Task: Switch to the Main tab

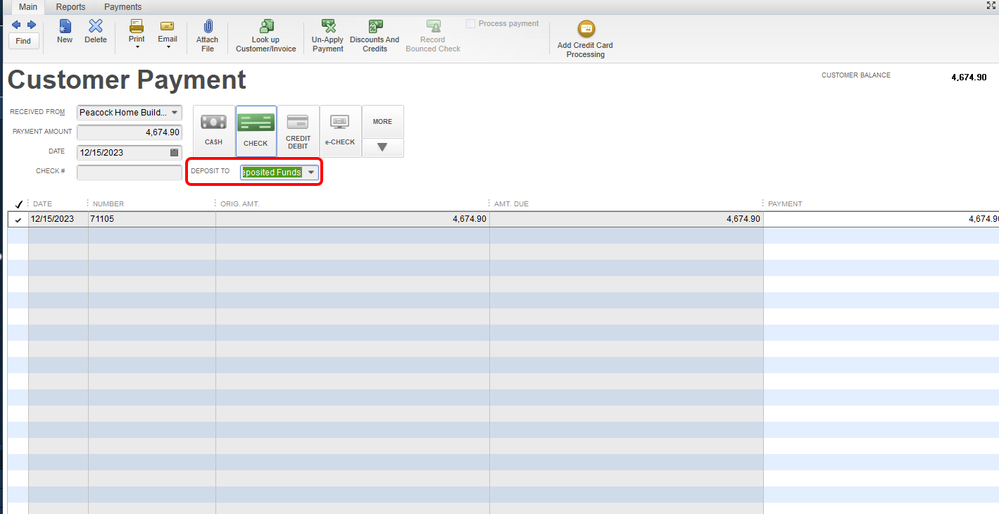Action: tap(28, 7)
